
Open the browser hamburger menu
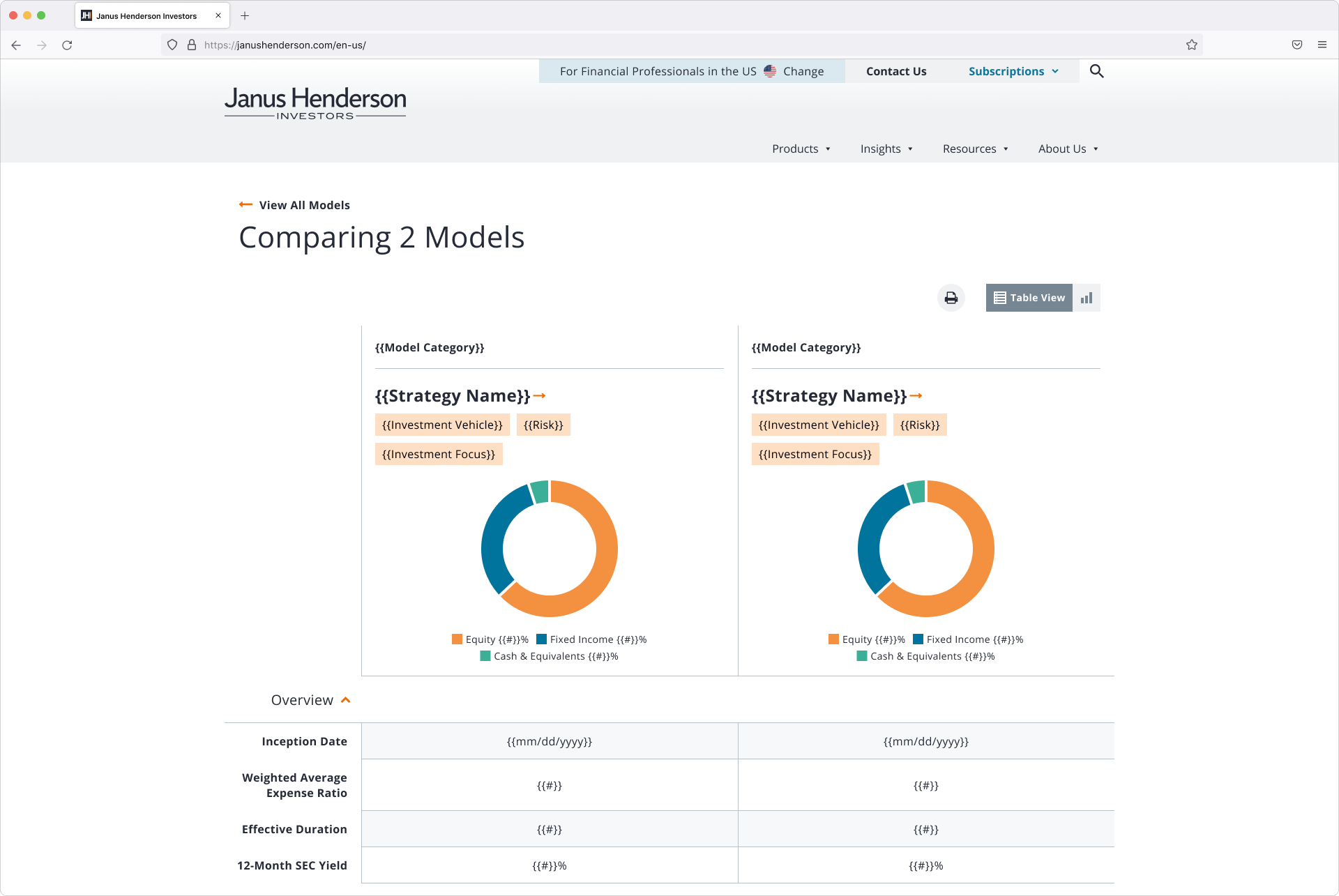coord(1322,45)
